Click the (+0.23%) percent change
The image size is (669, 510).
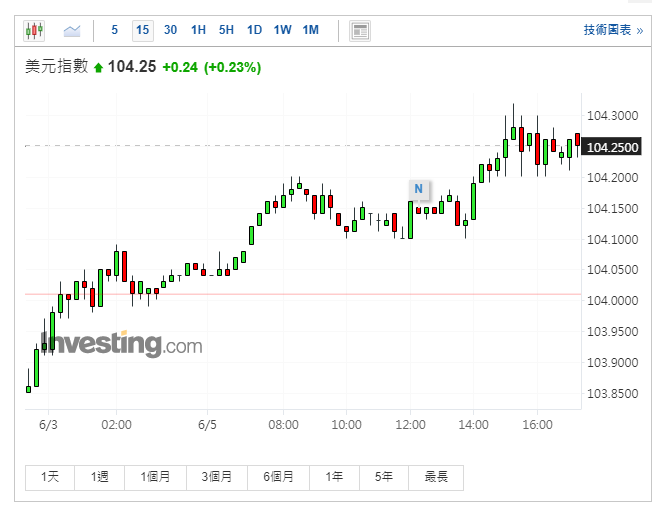233,67
